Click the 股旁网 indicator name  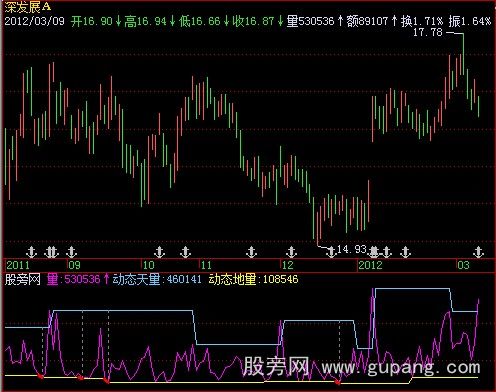(23, 279)
